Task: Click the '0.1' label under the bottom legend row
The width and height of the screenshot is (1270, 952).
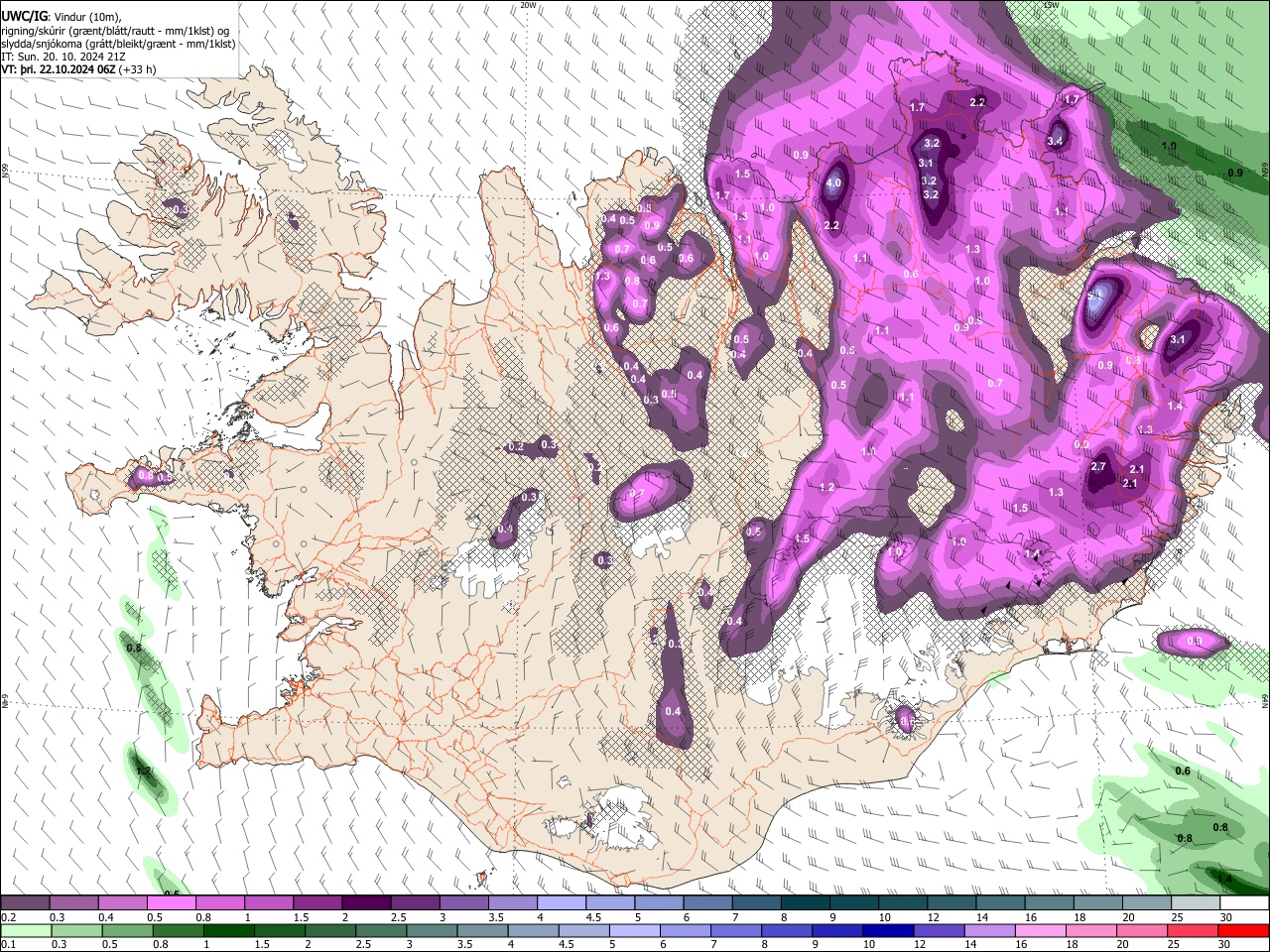Action: click(x=8, y=944)
